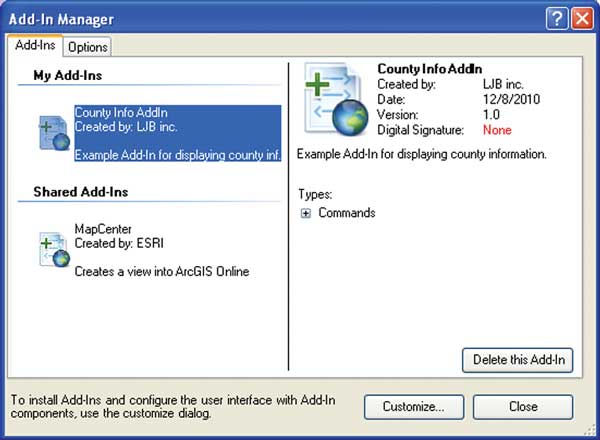This screenshot has width=600, height=440.
Task: Click the MapCenter add-in icon
Action: [x=53, y=250]
